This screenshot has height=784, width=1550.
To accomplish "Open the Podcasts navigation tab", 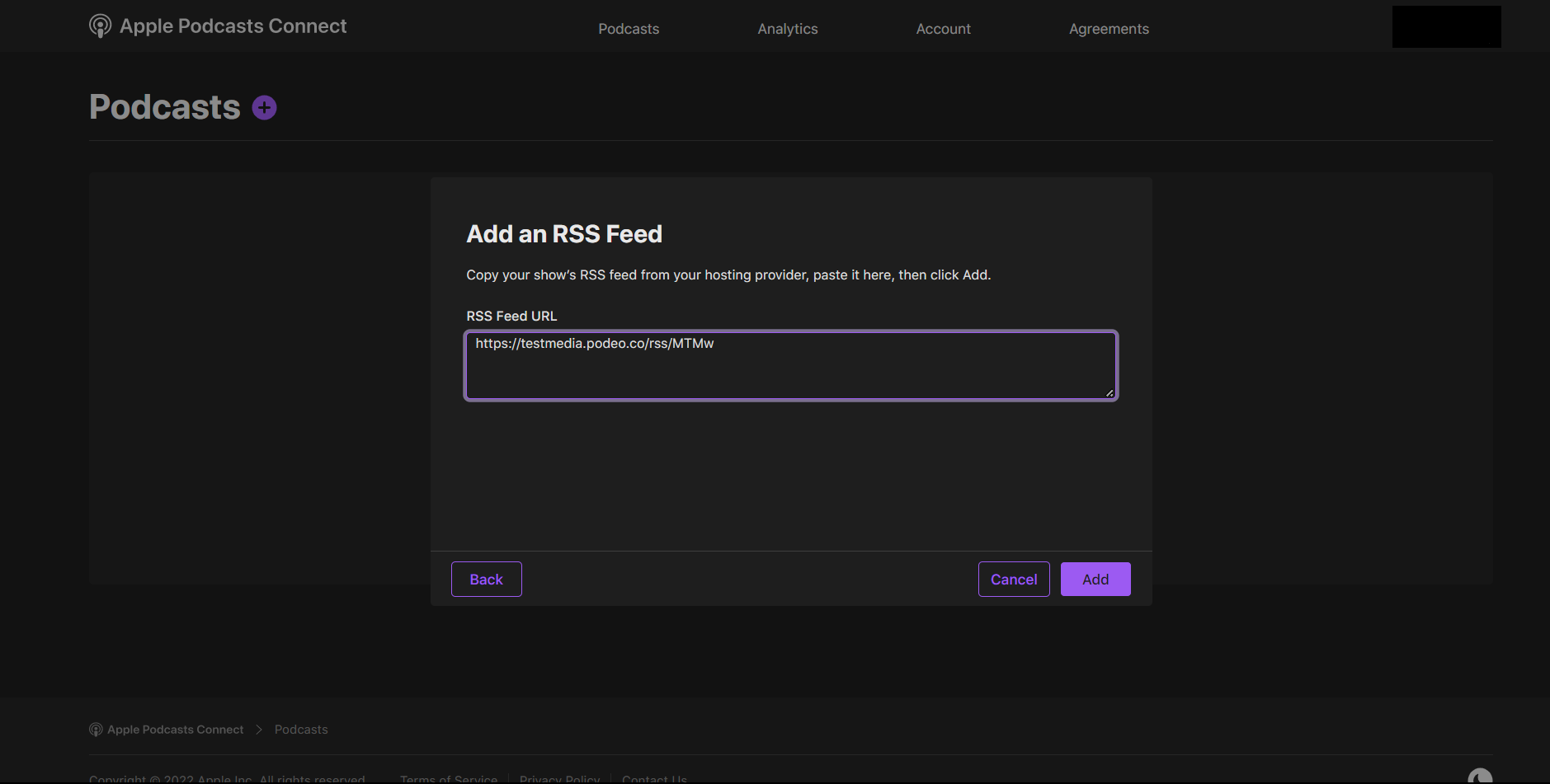I will [629, 29].
